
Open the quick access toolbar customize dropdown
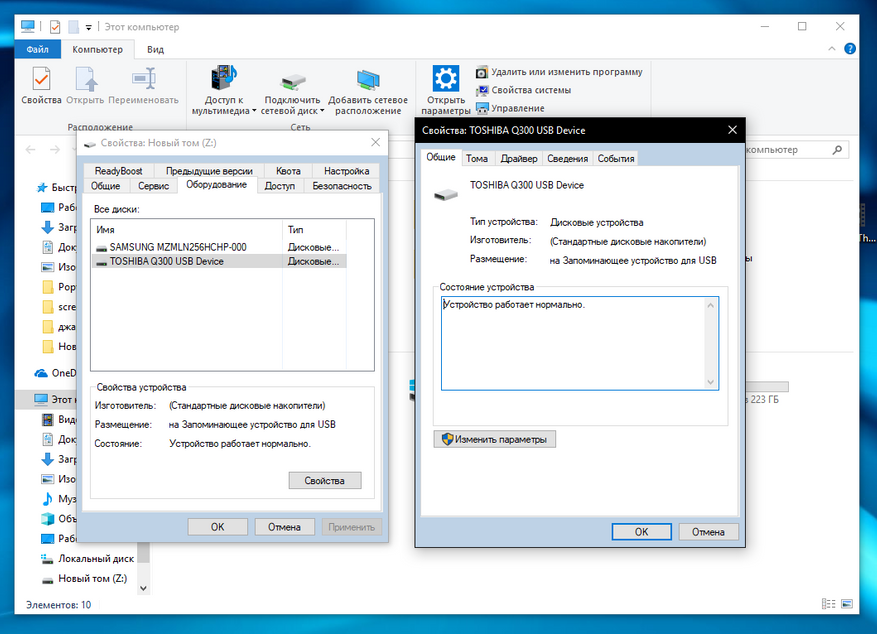pos(88,27)
